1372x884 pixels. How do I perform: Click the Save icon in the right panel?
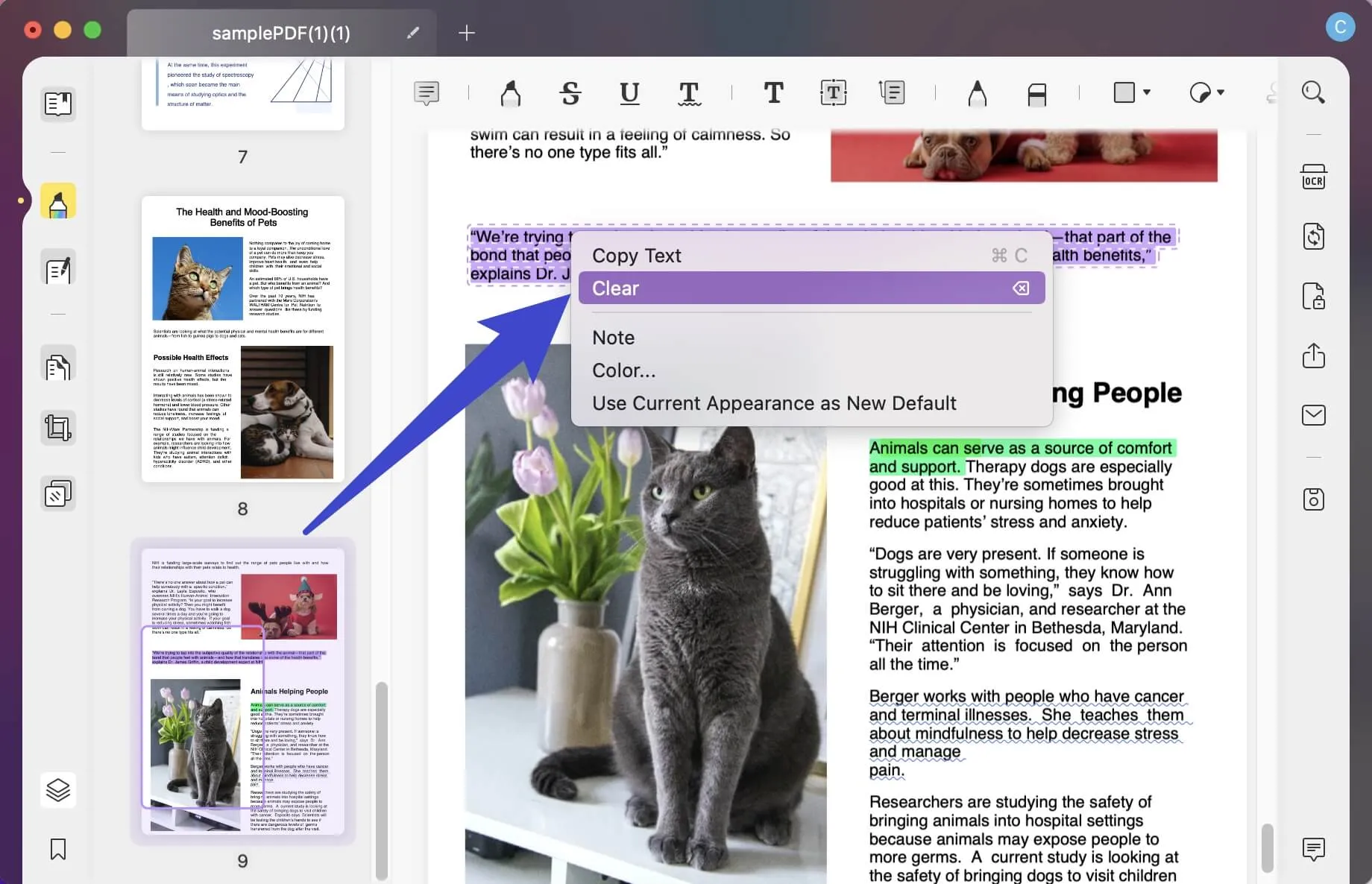[x=1315, y=499]
